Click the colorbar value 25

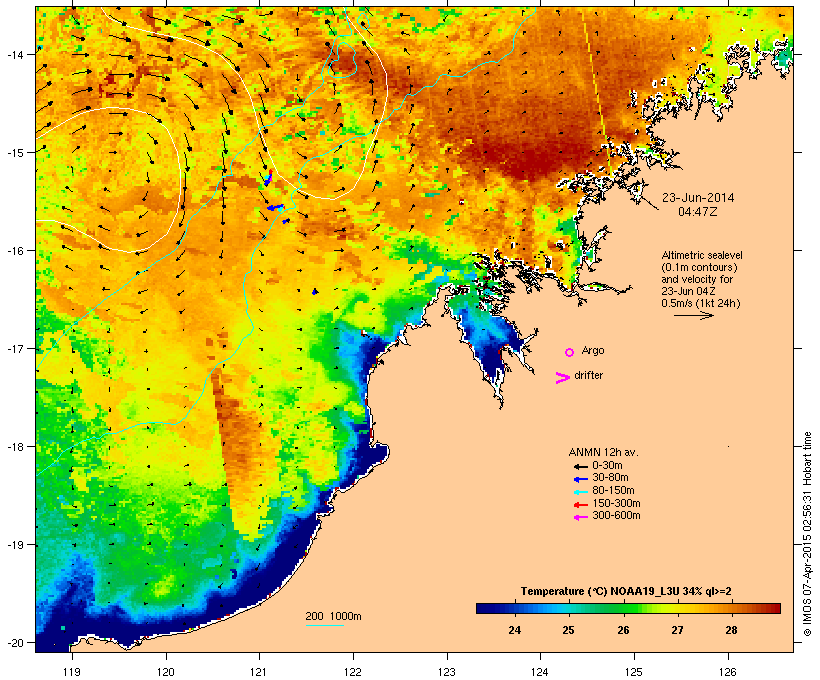pyautogui.click(x=568, y=630)
